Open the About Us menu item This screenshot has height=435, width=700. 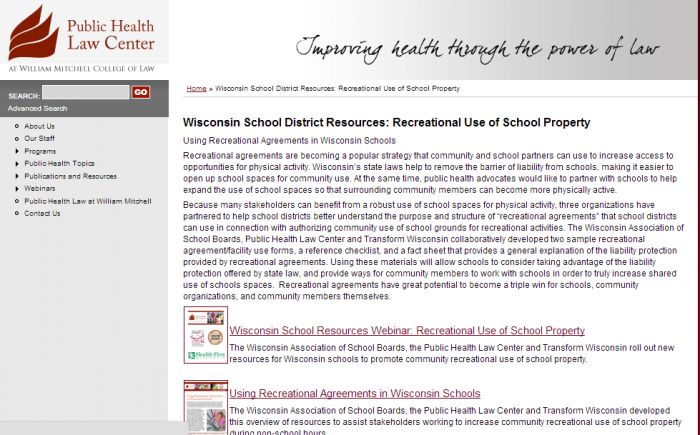[39, 126]
